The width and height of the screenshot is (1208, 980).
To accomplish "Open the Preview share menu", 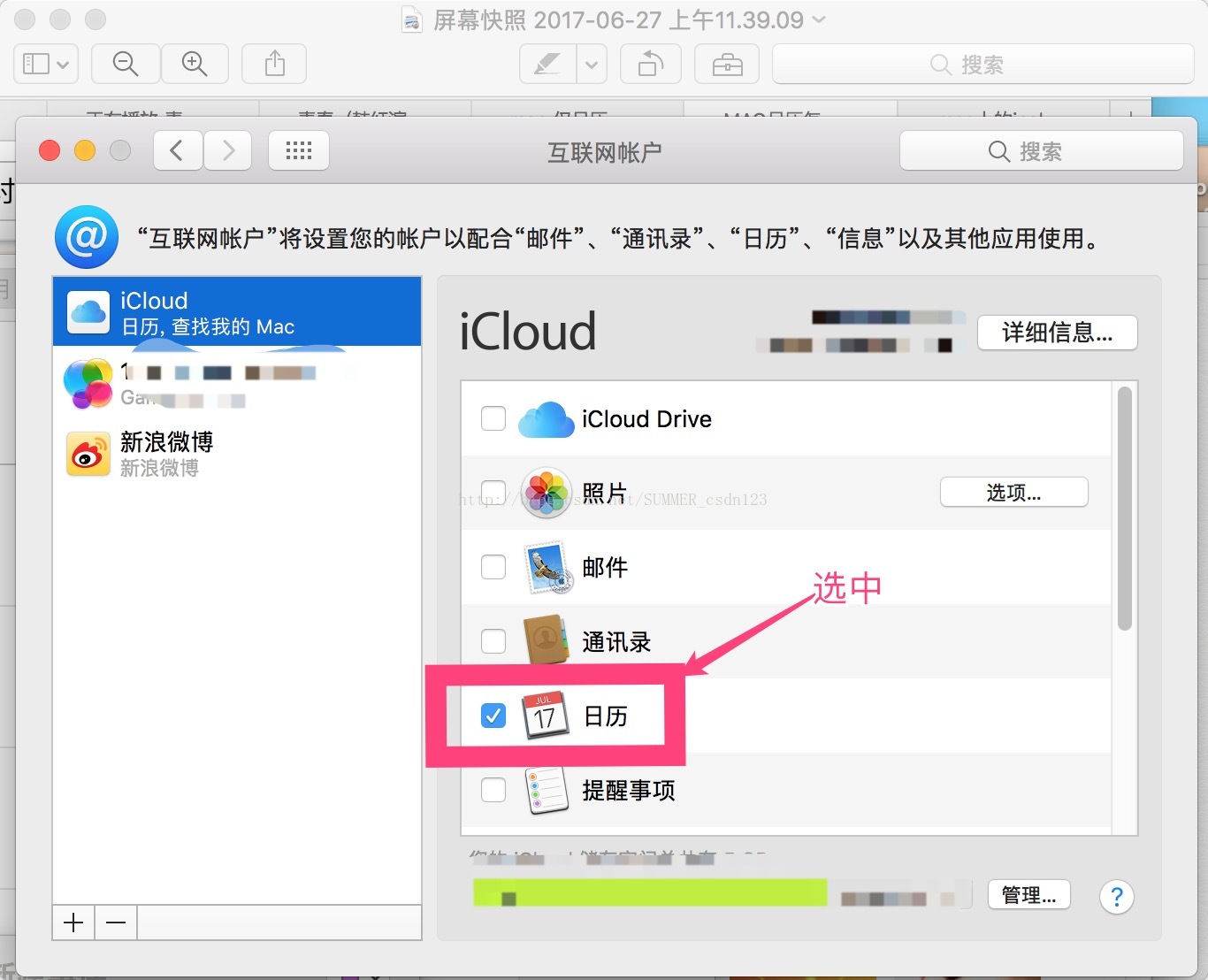I will pyautogui.click(x=275, y=64).
